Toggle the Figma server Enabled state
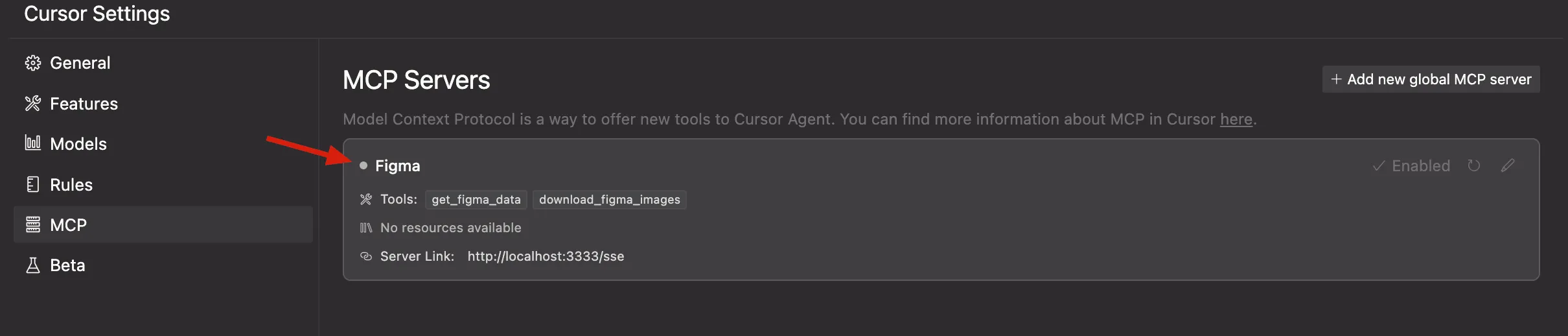 pos(1412,166)
